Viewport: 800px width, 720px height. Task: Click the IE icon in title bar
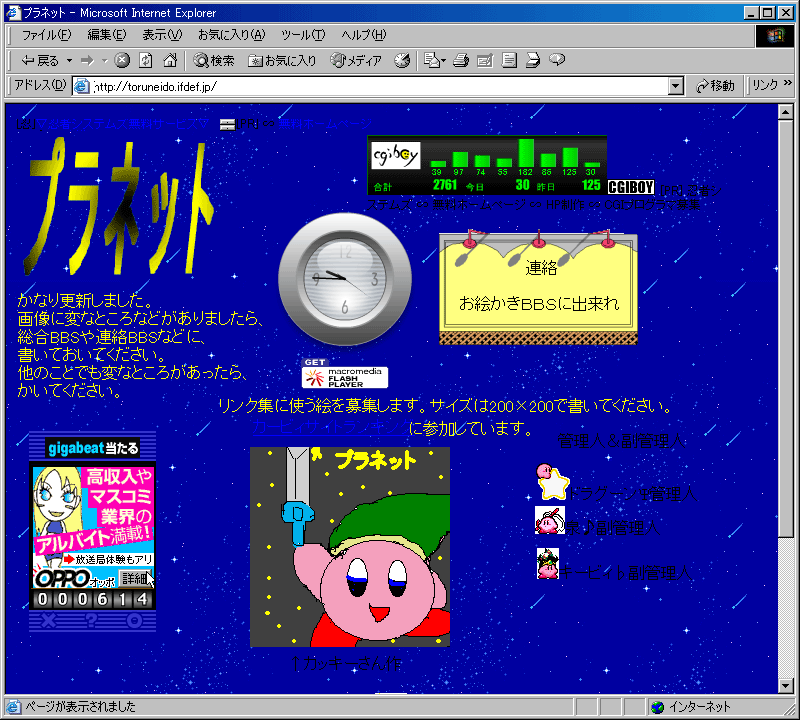(13, 13)
